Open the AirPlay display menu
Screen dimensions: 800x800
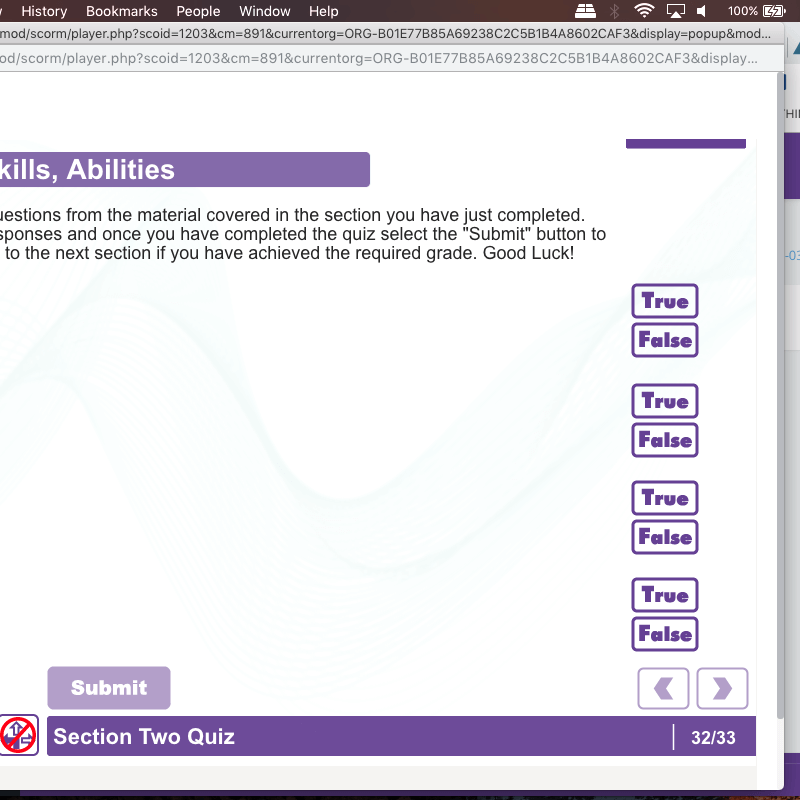point(676,11)
